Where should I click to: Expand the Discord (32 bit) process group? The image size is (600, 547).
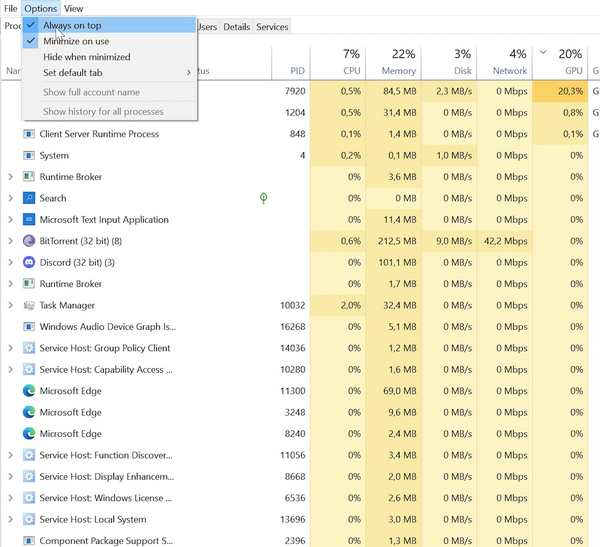click(10, 262)
